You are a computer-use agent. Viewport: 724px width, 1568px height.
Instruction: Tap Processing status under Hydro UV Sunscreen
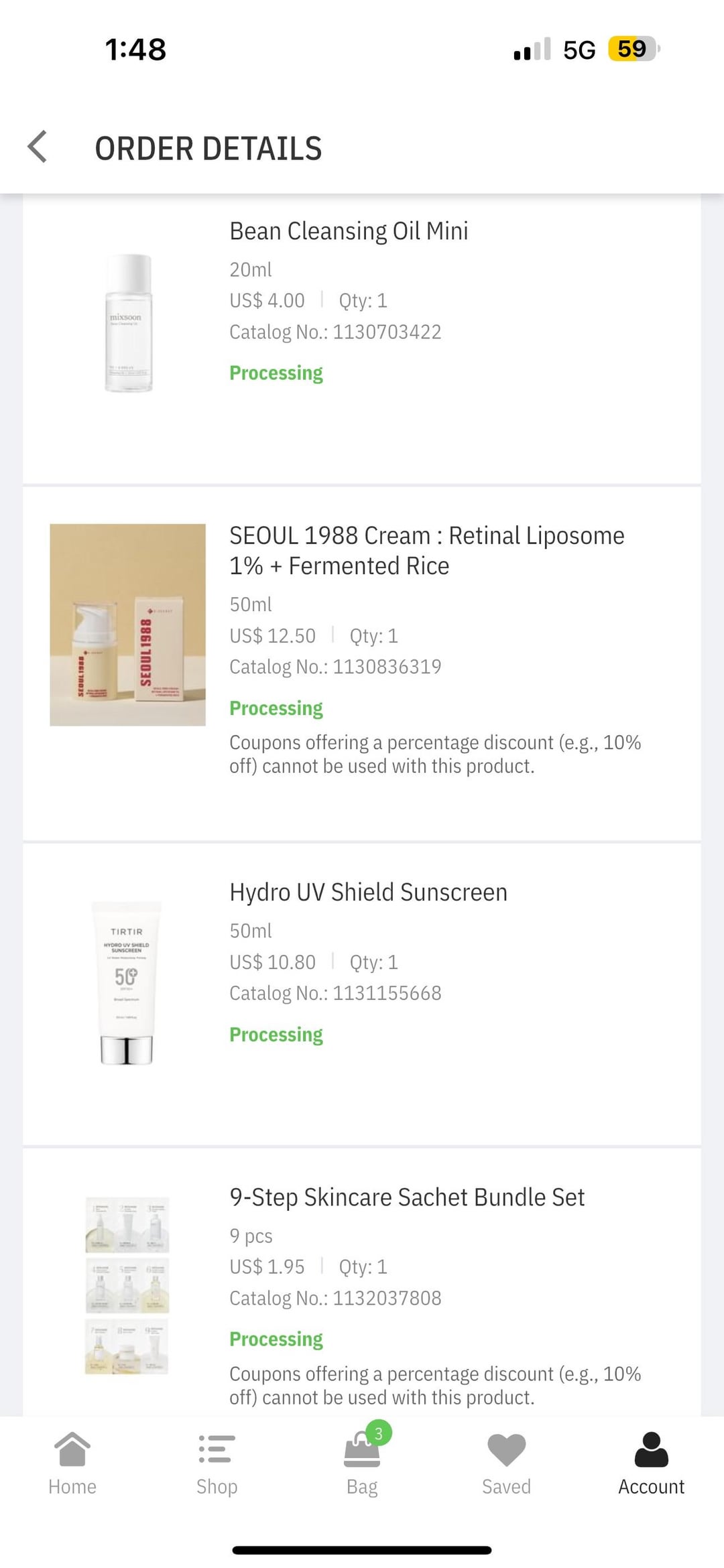pos(276,1035)
